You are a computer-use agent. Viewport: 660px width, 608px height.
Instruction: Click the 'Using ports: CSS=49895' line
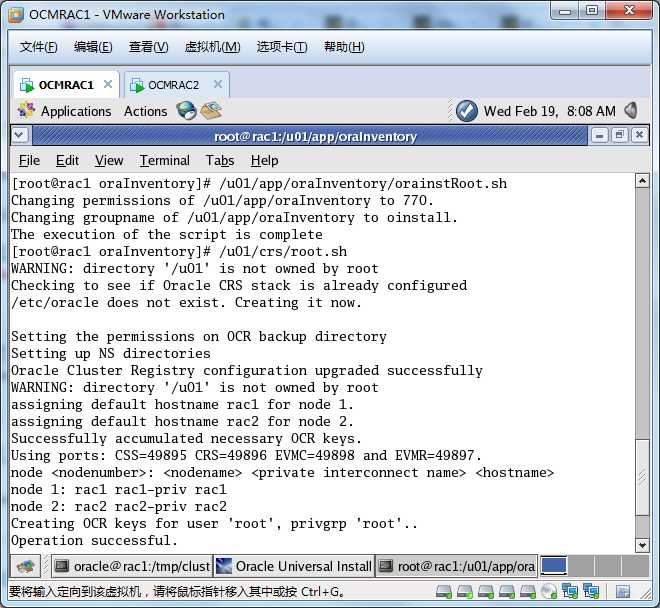246,455
